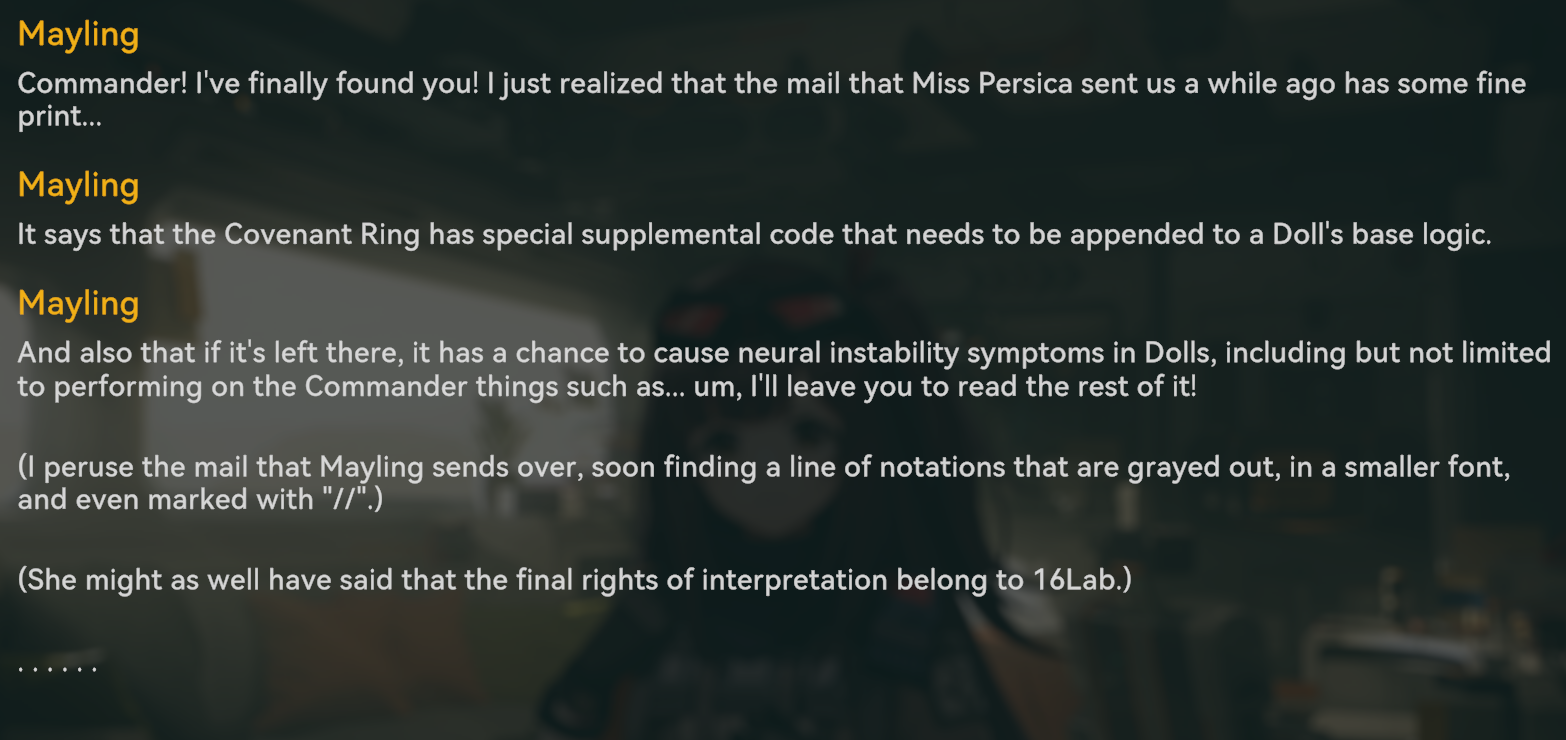Click the first Mayling speaker name
1566x740 pixels.
tap(78, 35)
